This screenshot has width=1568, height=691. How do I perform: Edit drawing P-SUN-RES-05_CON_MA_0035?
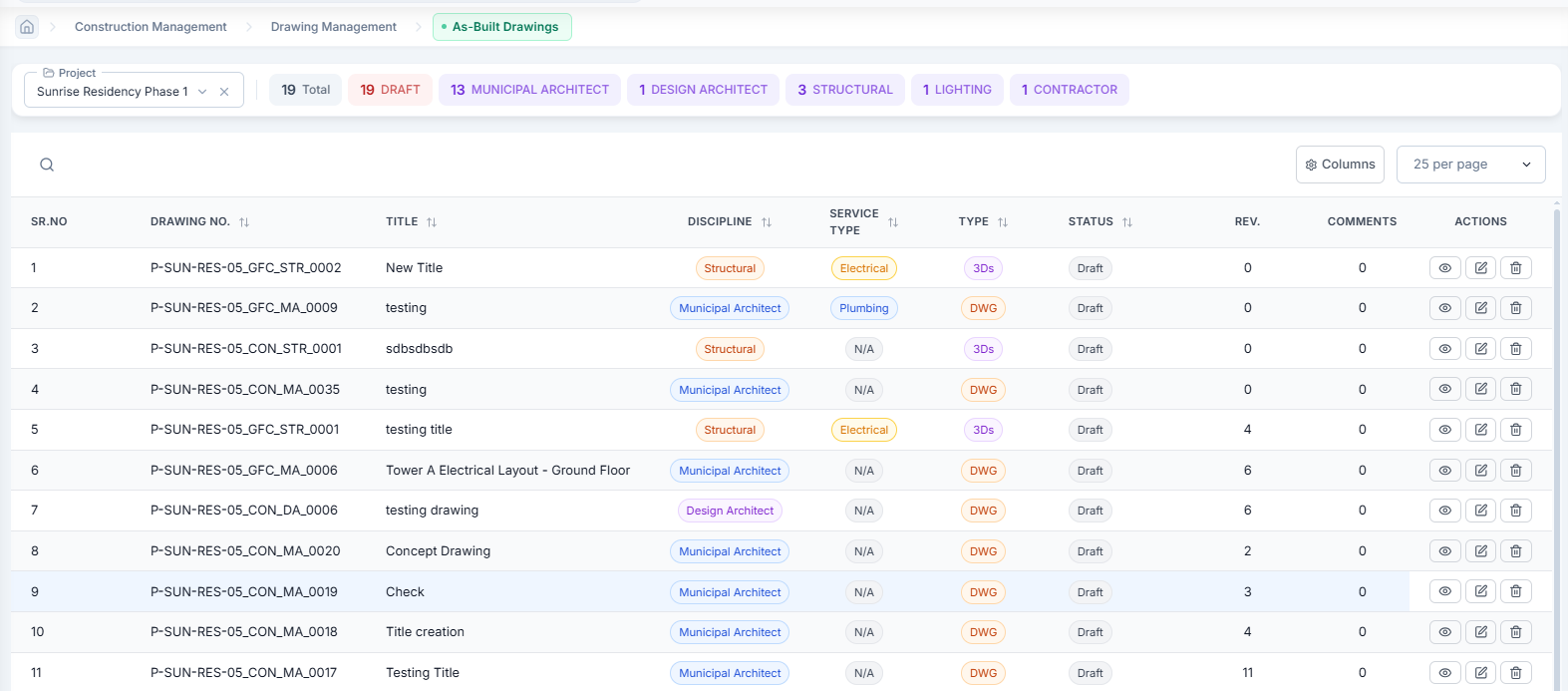[1481, 390]
